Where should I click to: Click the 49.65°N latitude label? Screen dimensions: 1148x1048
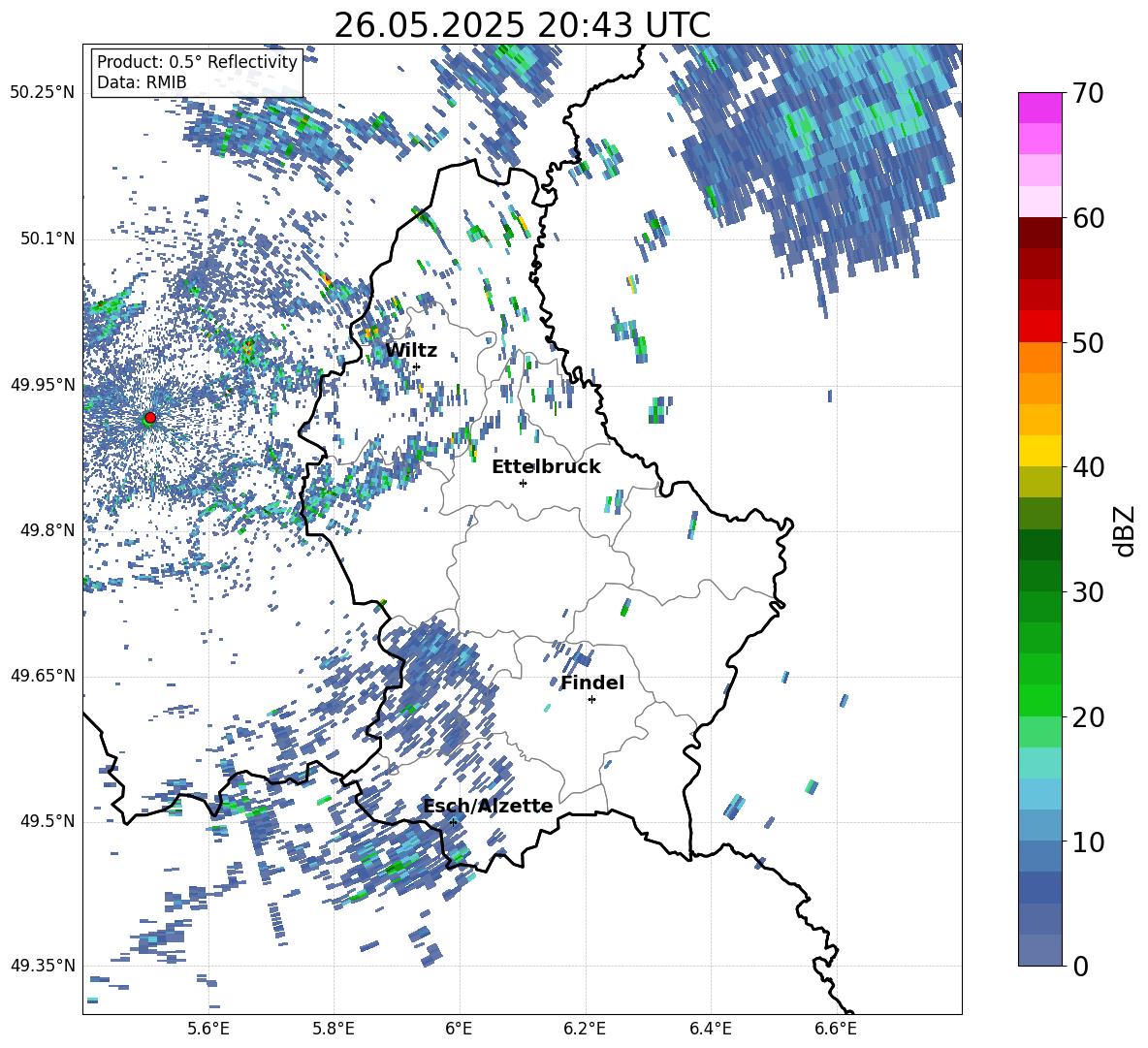click(x=43, y=676)
